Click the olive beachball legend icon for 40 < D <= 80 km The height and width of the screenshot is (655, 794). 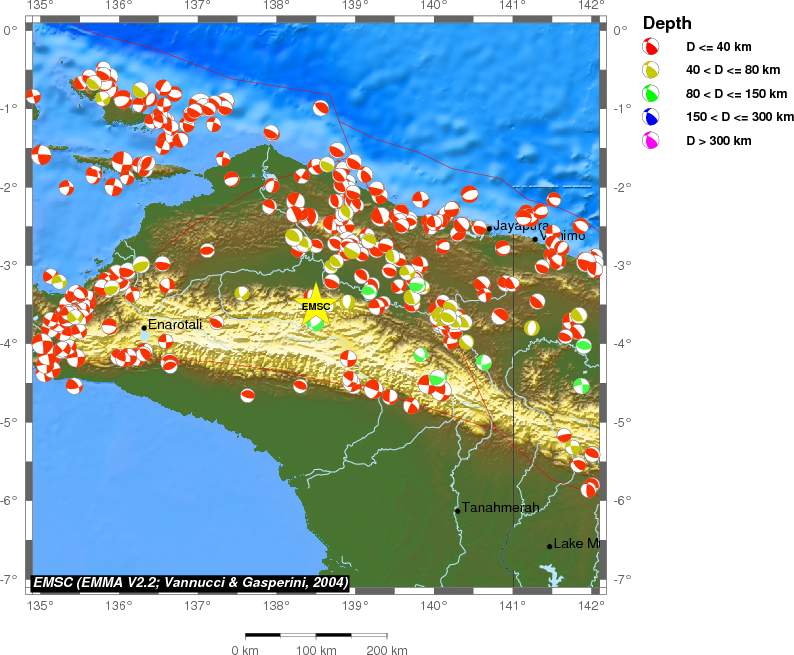tap(651, 70)
